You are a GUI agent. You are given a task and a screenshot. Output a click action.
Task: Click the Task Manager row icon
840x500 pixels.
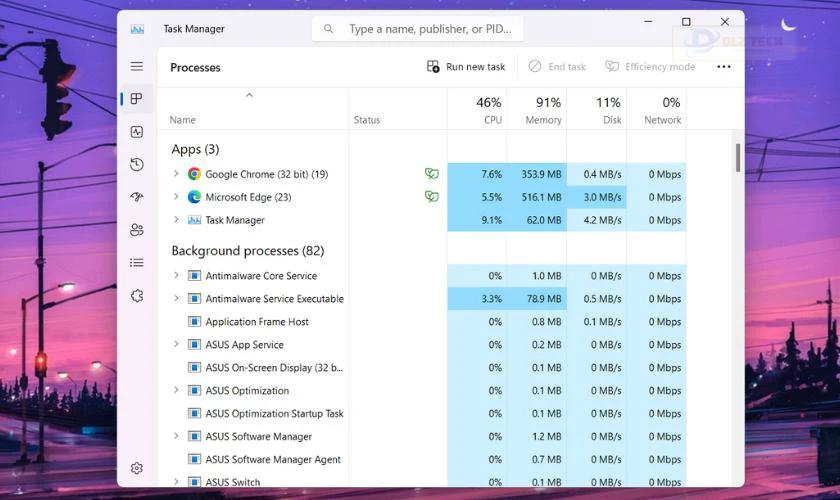(194, 220)
